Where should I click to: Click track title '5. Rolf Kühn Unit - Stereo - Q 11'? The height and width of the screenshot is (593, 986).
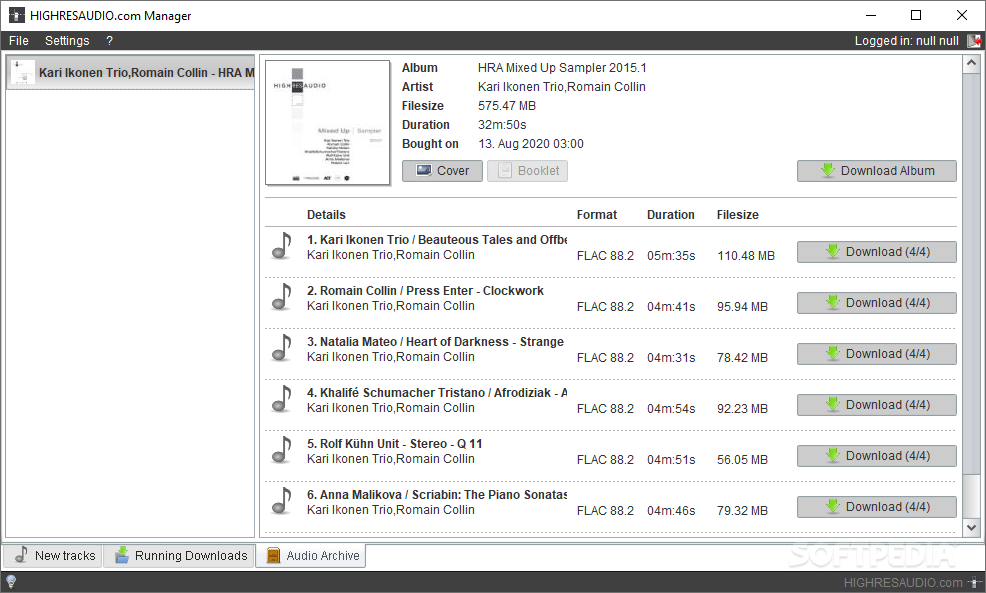pos(395,444)
